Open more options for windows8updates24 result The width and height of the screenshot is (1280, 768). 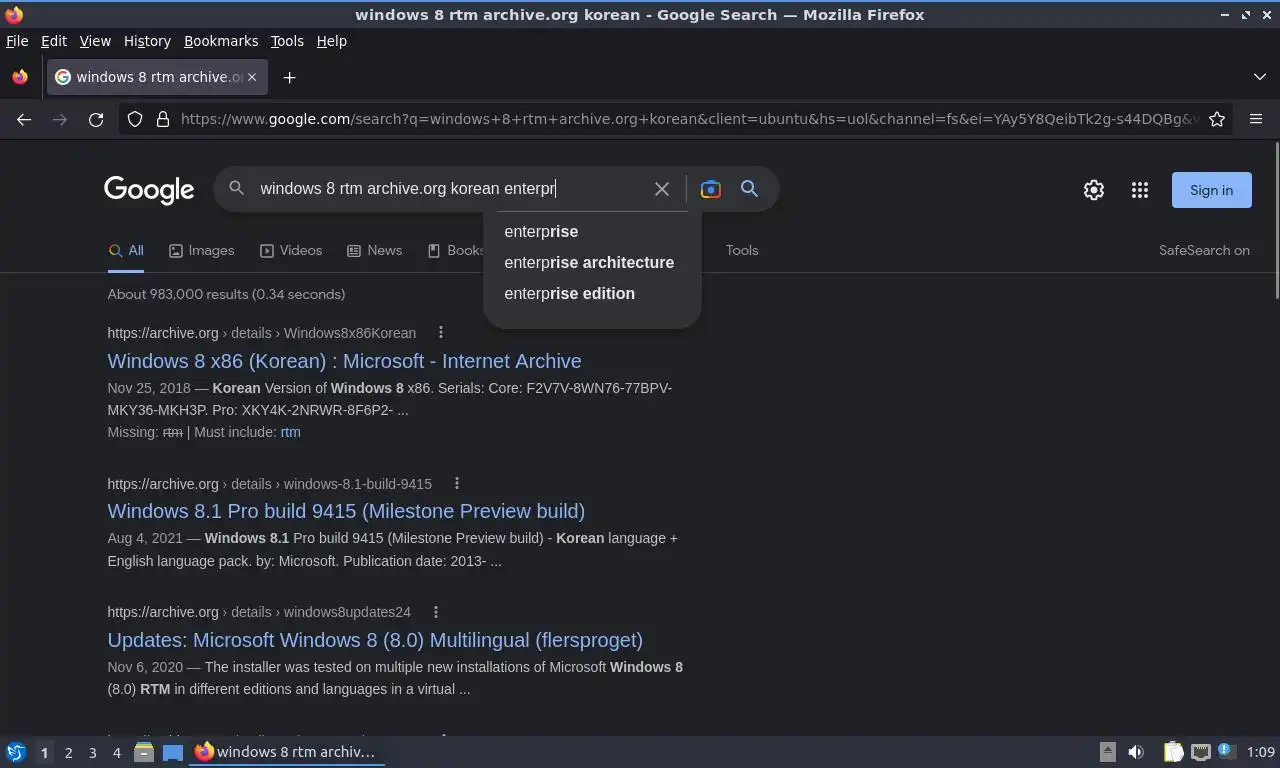(436, 612)
